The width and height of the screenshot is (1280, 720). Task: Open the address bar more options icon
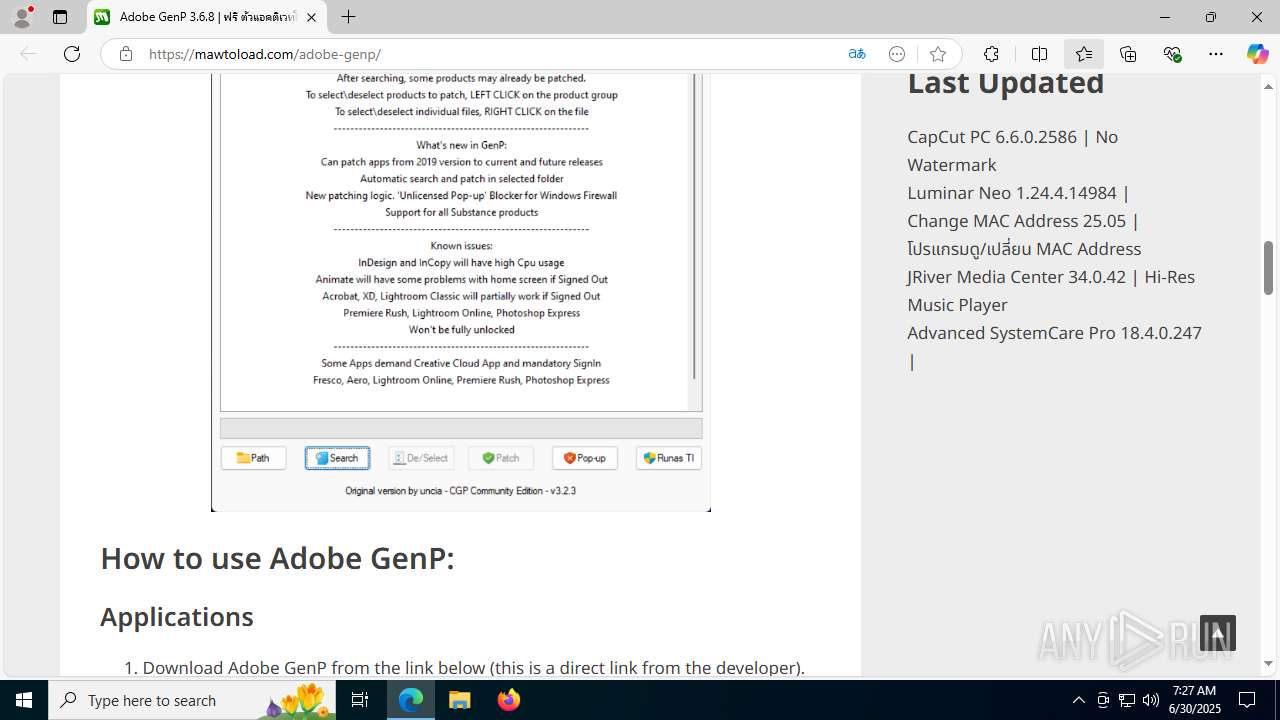tap(897, 54)
